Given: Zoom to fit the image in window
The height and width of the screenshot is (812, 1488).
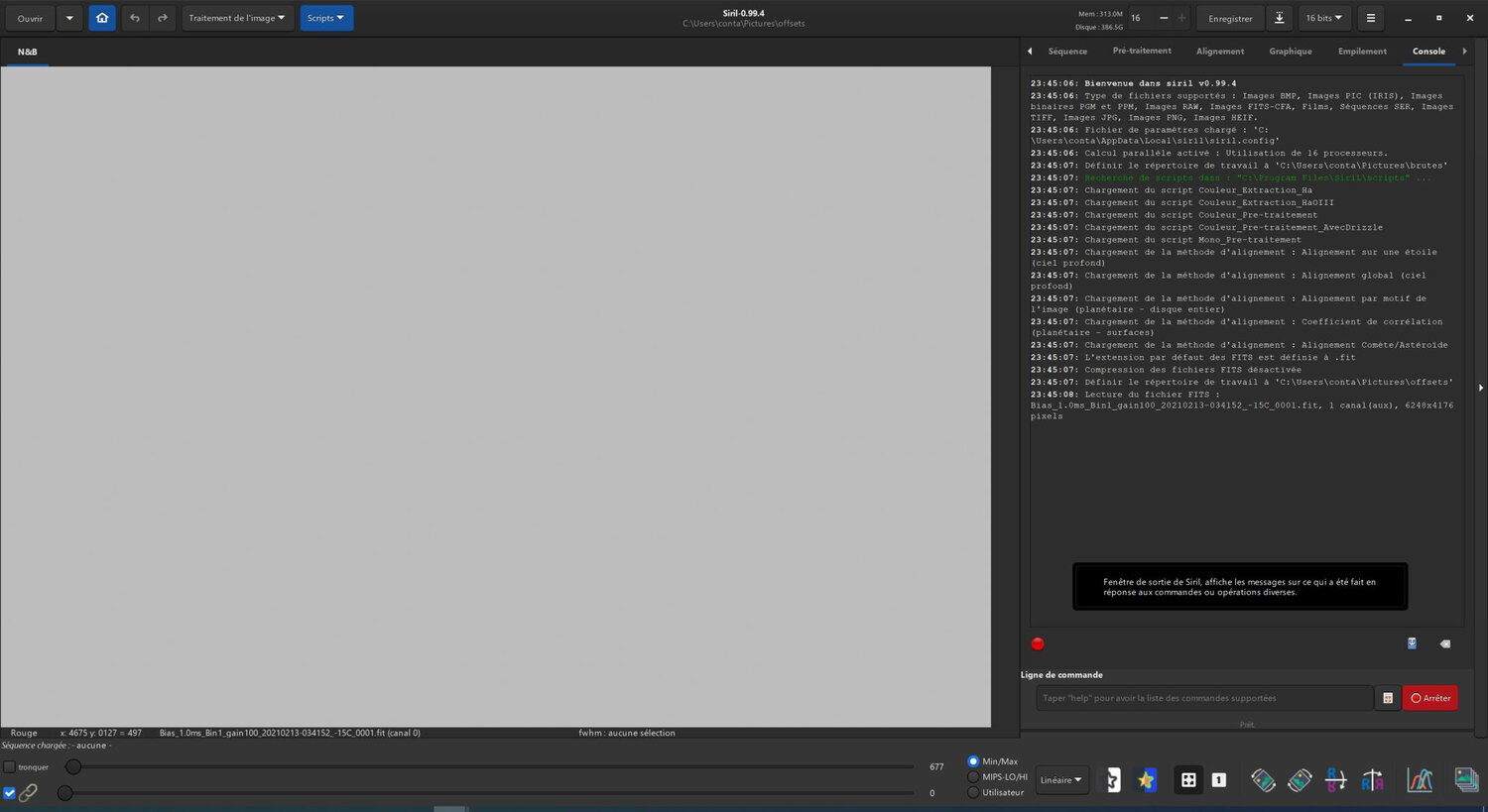Looking at the screenshot, I should tap(1187, 780).
